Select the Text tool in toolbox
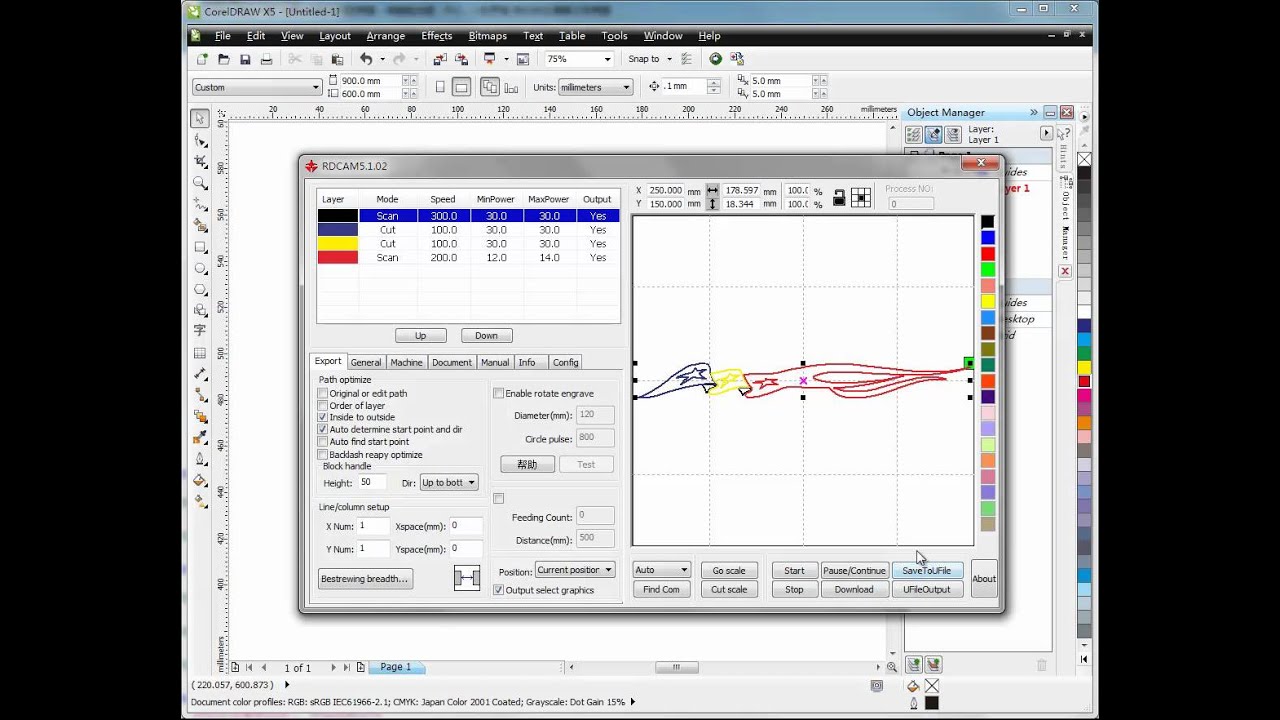The width and height of the screenshot is (1280, 720). coord(200,331)
